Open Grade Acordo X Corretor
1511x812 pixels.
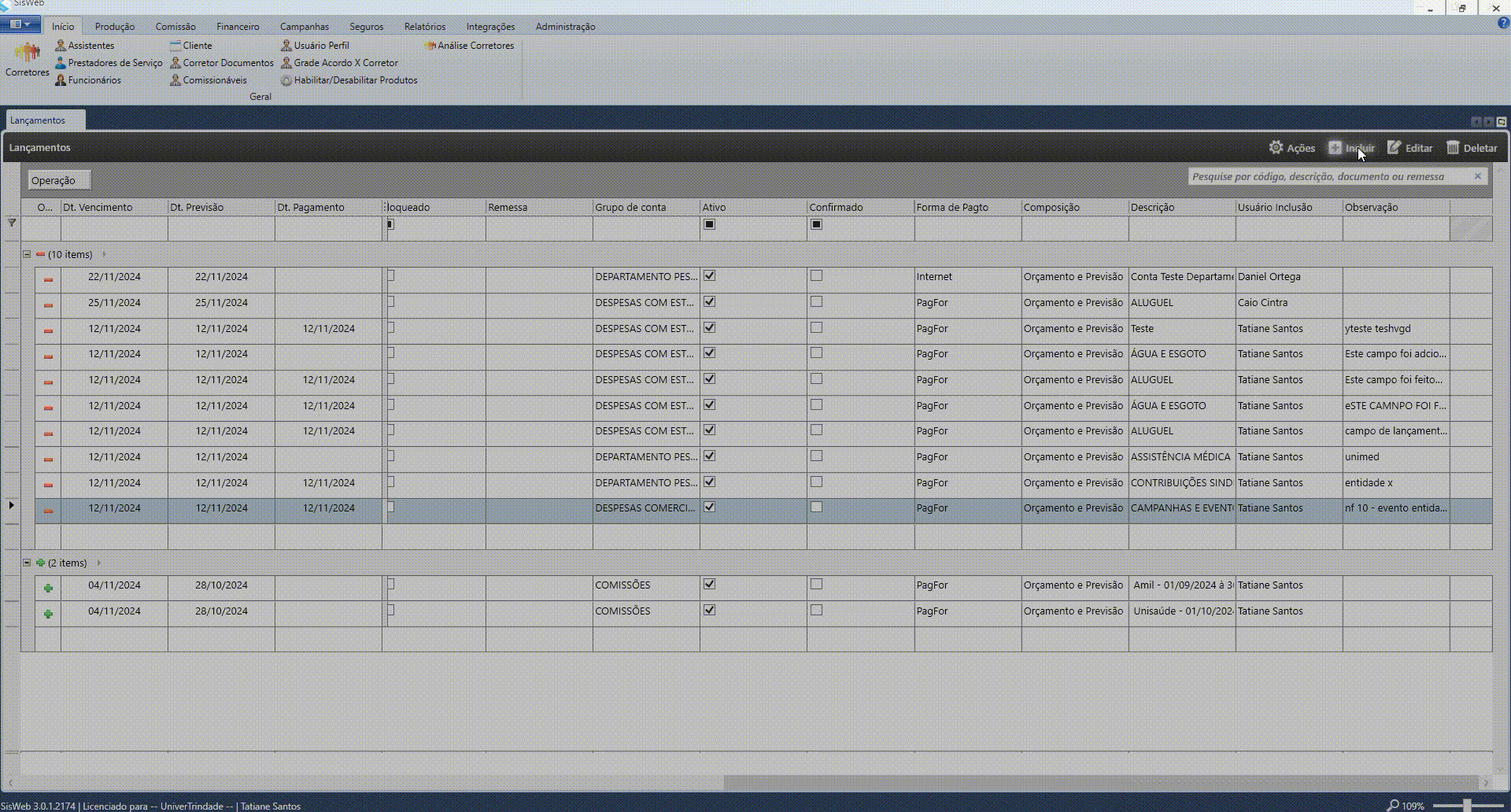[339, 63]
